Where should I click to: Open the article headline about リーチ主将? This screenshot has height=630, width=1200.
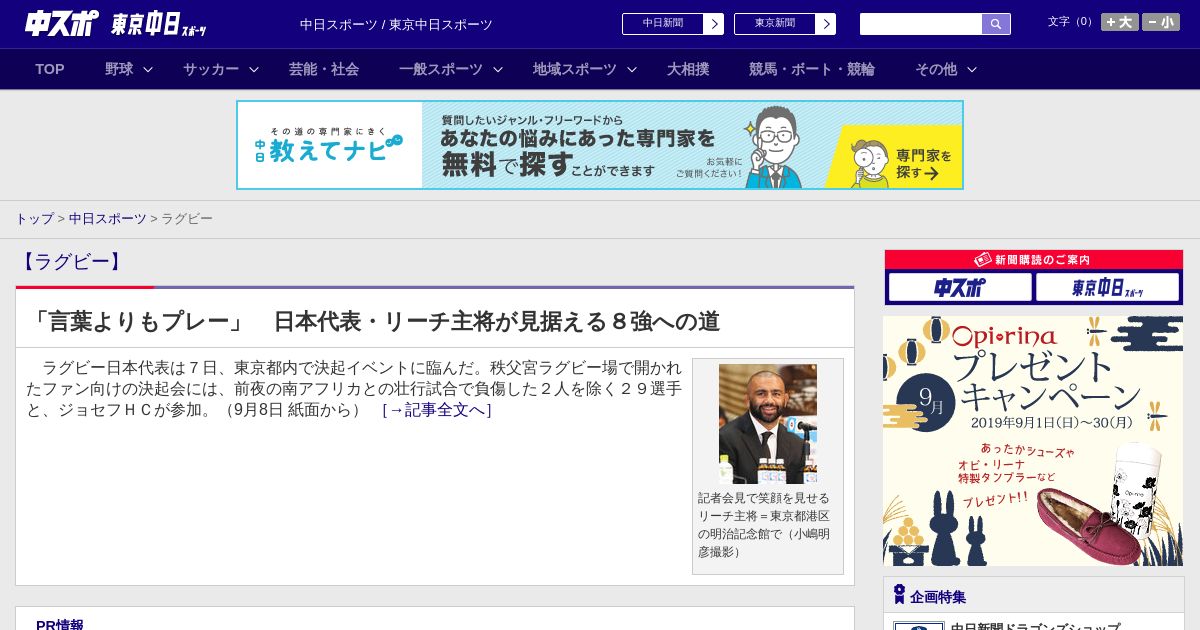(374, 321)
